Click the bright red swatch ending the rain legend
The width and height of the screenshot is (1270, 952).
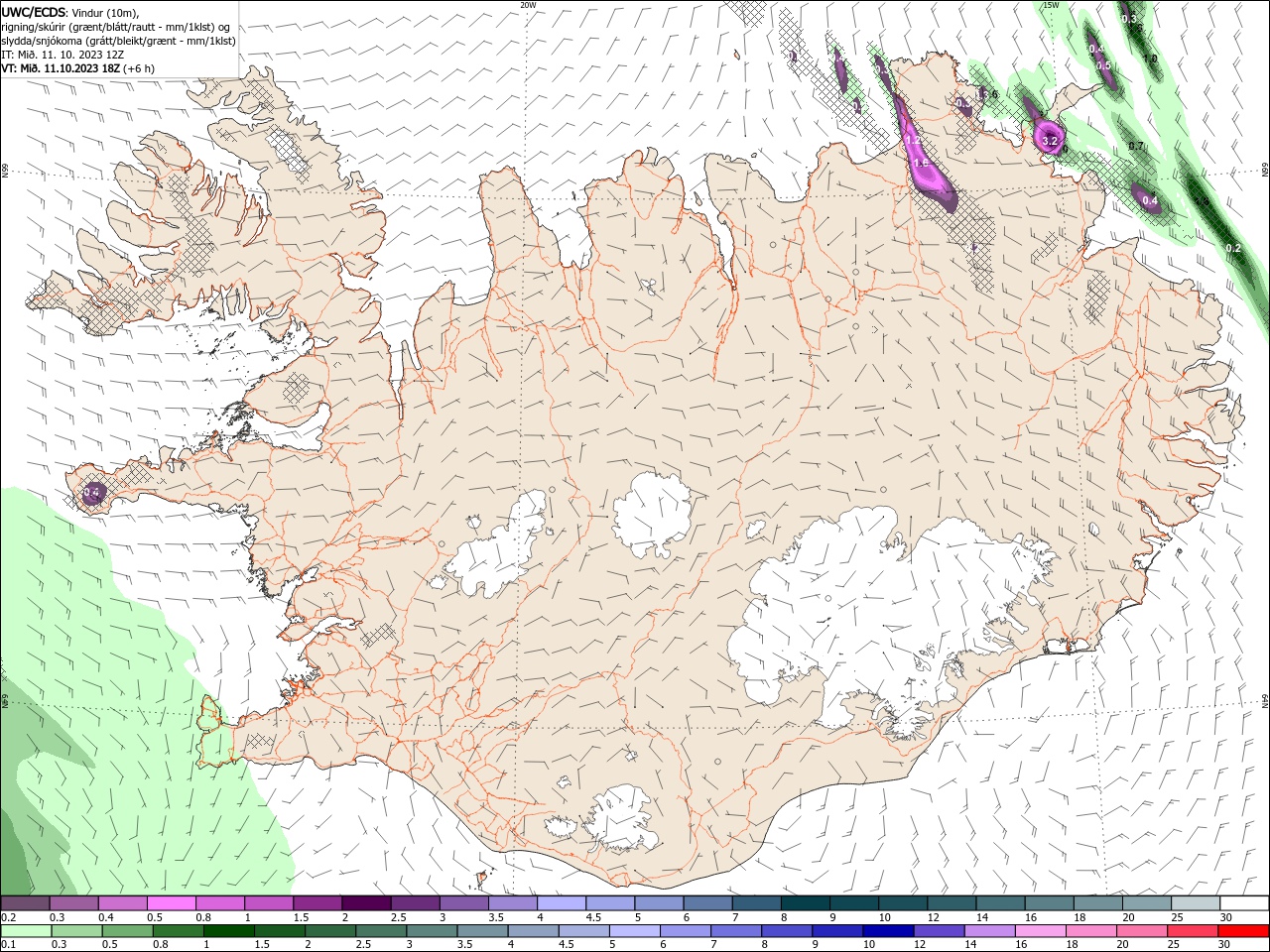click(1245, 931)
